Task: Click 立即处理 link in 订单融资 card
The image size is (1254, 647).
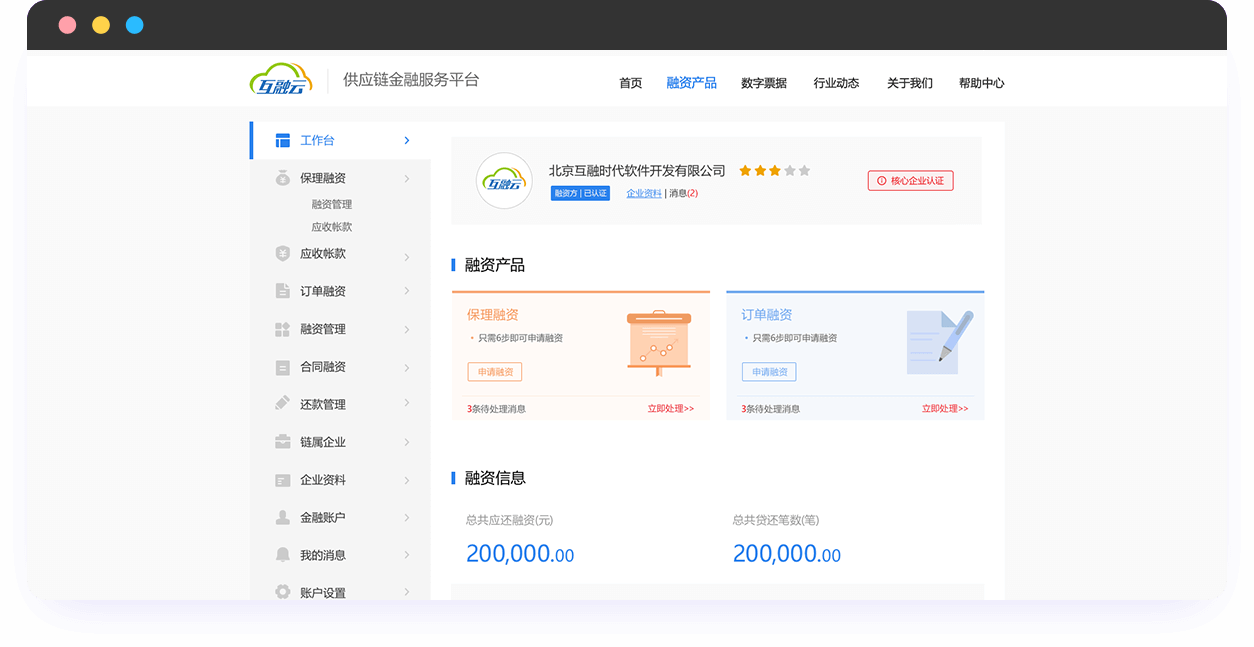Action: (945, 409)
